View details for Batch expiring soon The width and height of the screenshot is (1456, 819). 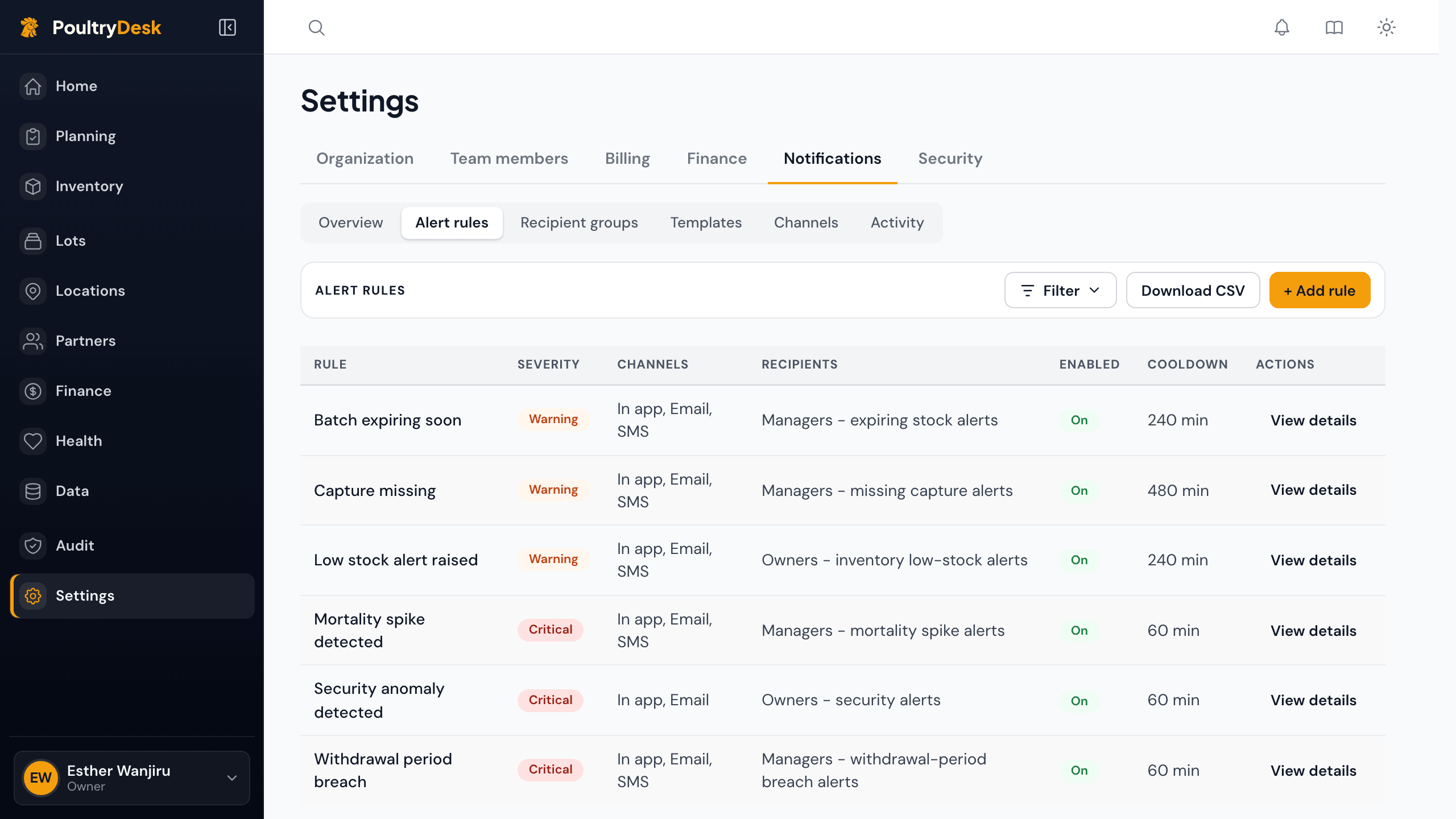coord(1313,421)
